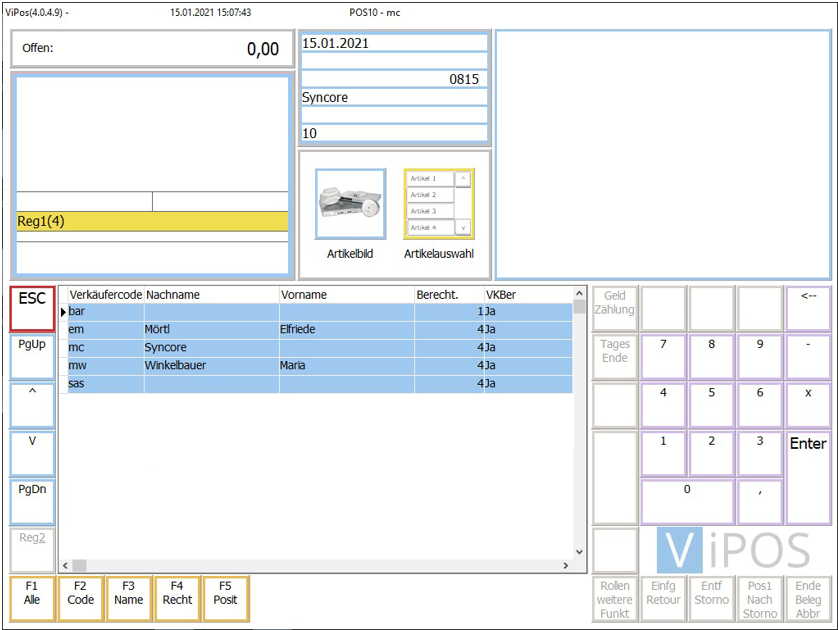The image size is (838, 630).
Task: Click the V down navigation button
Action: pyautogui.click(x=32, y=452)
